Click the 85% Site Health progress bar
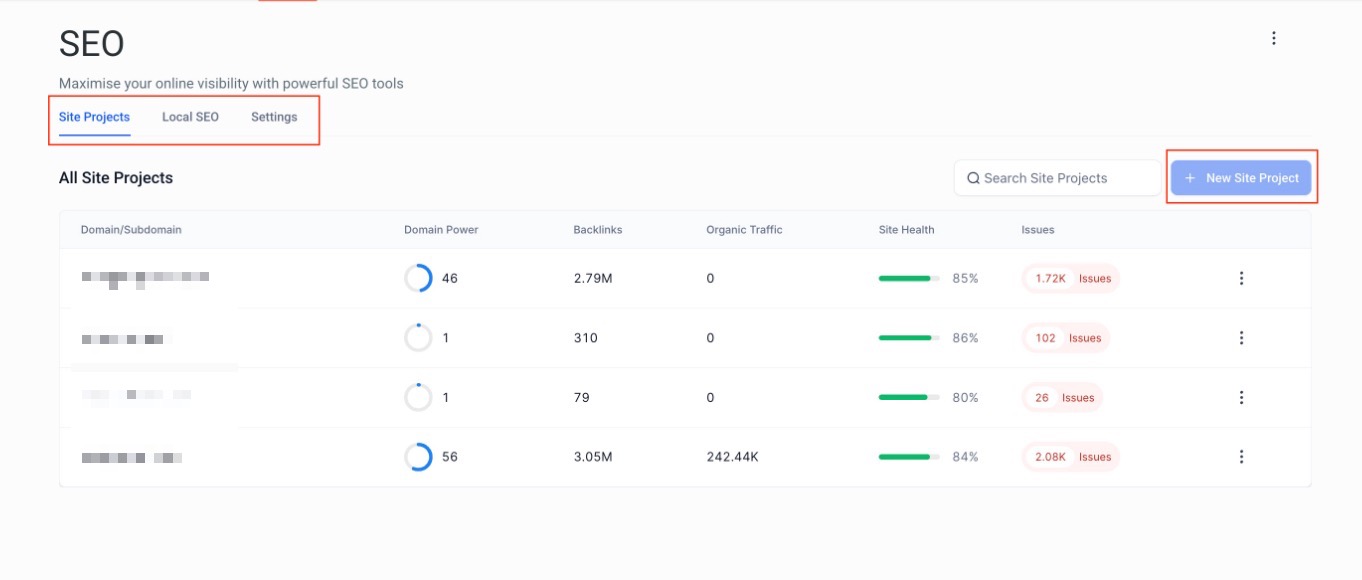This screenshot has height=580, width=1362. pyautogui.click(x=909, y=278)
